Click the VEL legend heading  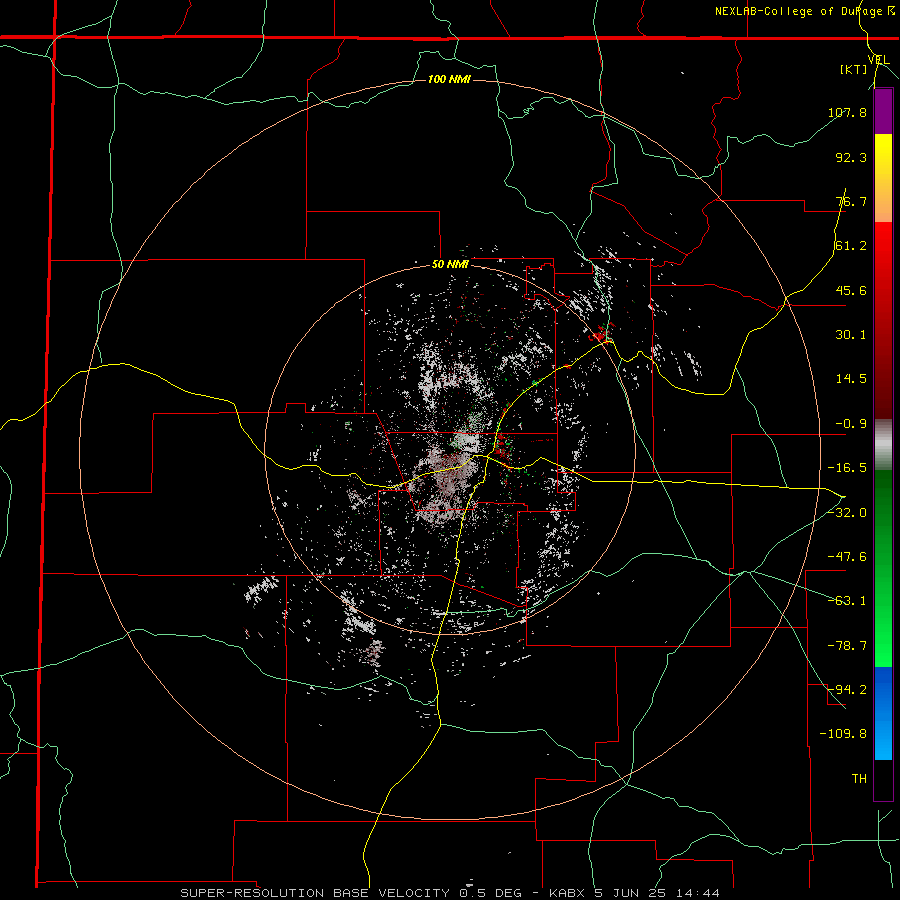pyautogui.click(x=878, y=60)
